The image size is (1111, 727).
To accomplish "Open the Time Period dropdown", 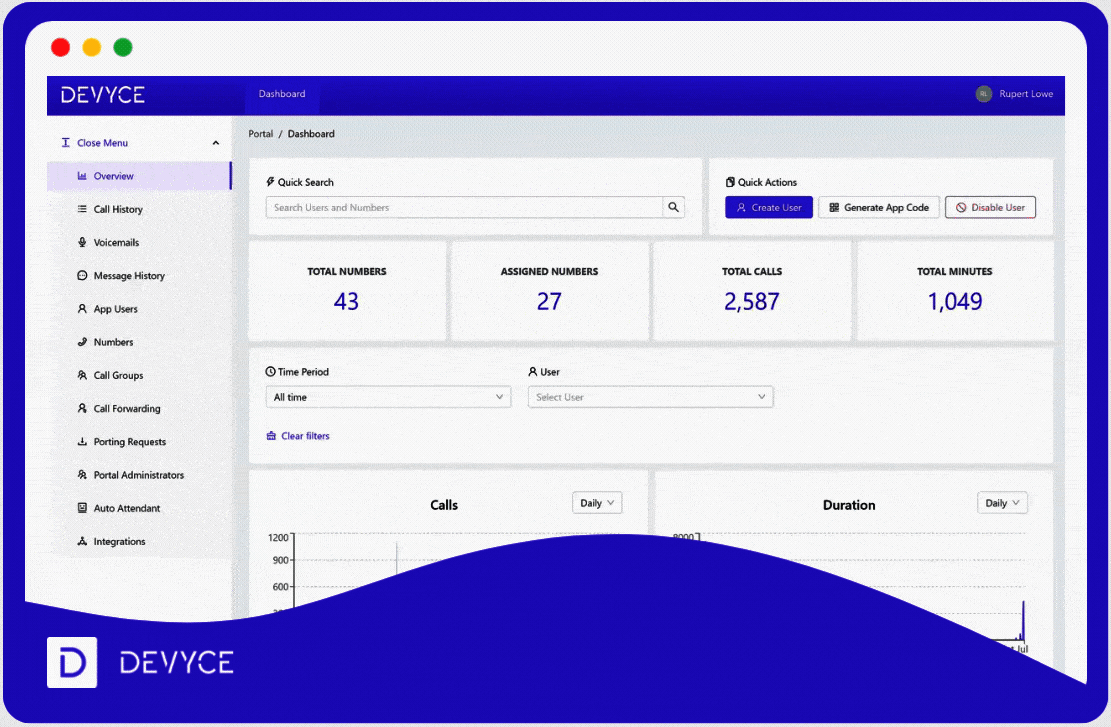I will (388, 396).
